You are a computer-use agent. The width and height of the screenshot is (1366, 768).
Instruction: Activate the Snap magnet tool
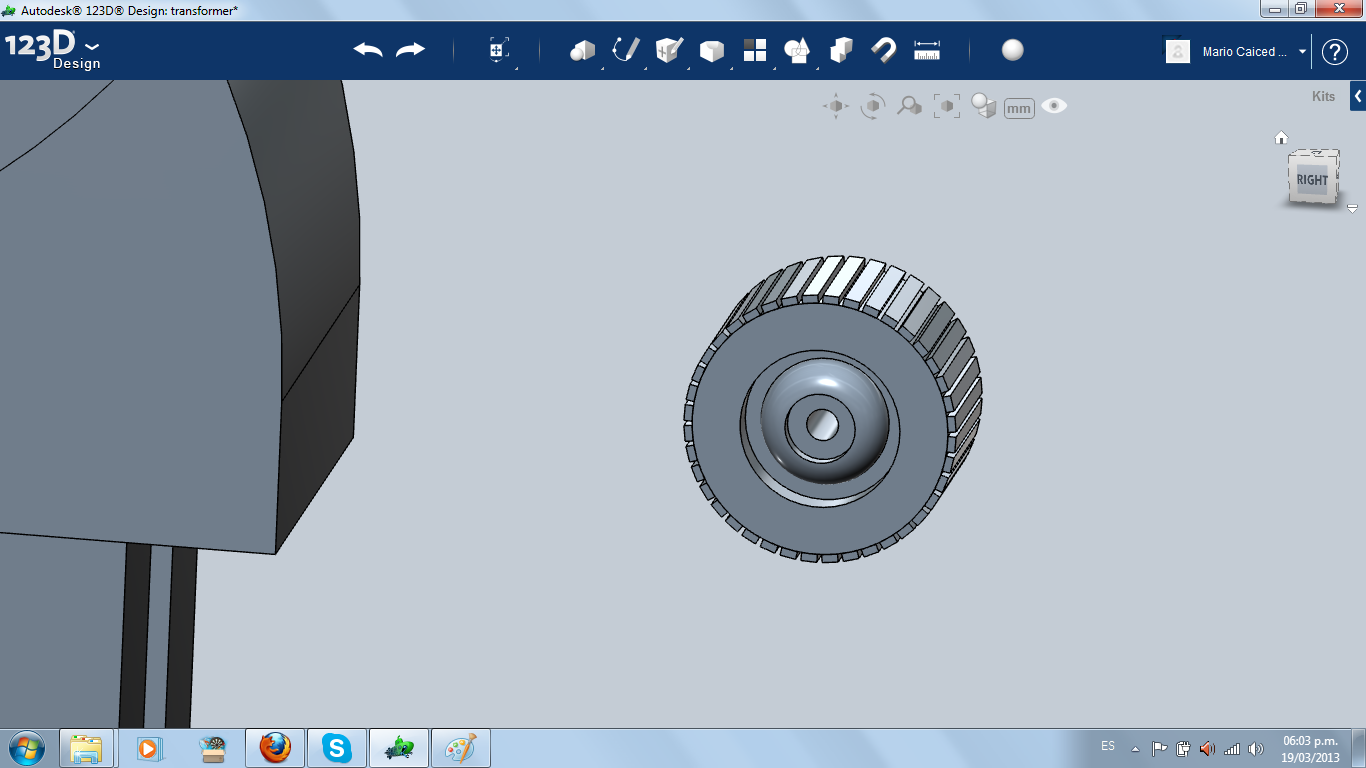click(x=884, y=50)
